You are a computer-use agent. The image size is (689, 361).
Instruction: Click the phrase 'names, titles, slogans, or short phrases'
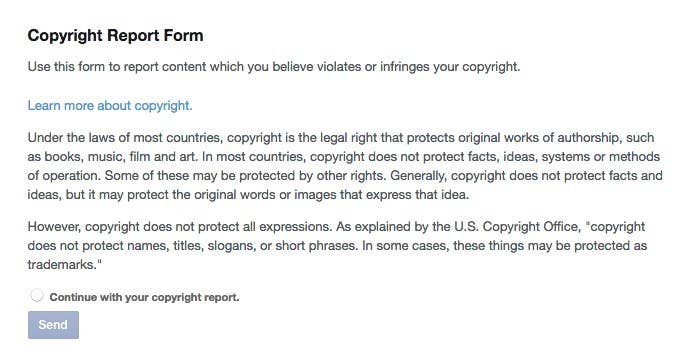[241, 245]
